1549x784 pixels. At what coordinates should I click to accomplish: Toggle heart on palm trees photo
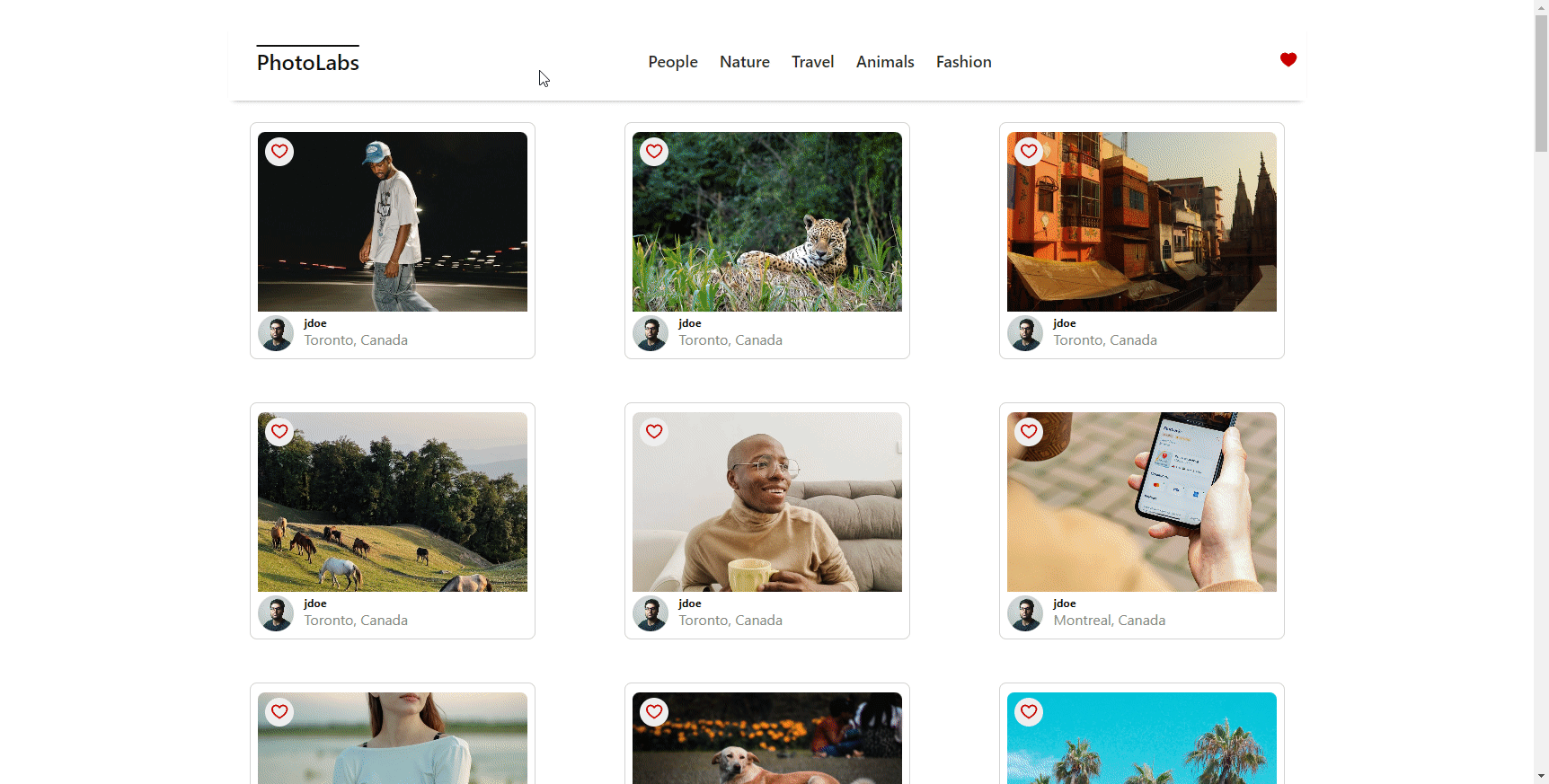[1029, 712]
